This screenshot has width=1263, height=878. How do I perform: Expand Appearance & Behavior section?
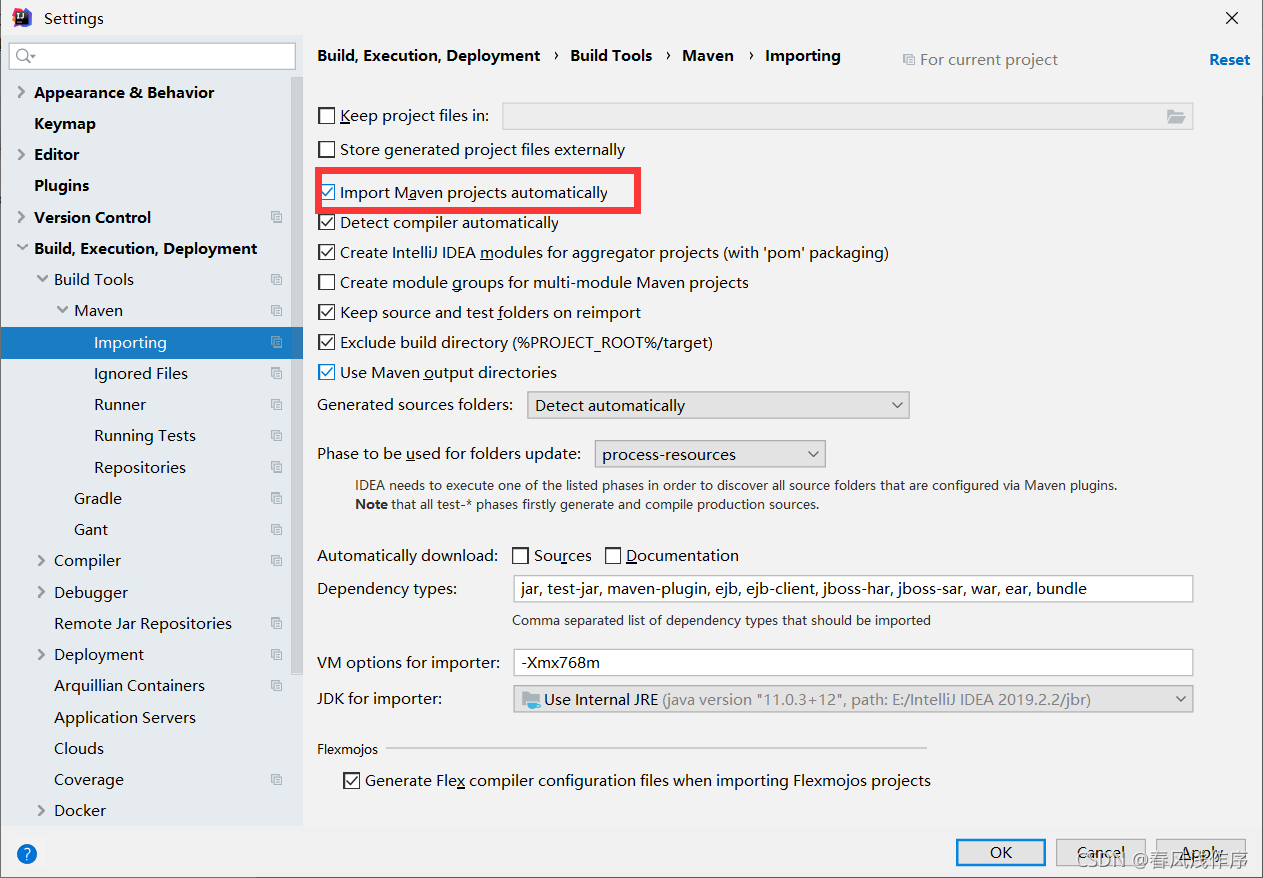pyautogui.click(x=21, y=92)
